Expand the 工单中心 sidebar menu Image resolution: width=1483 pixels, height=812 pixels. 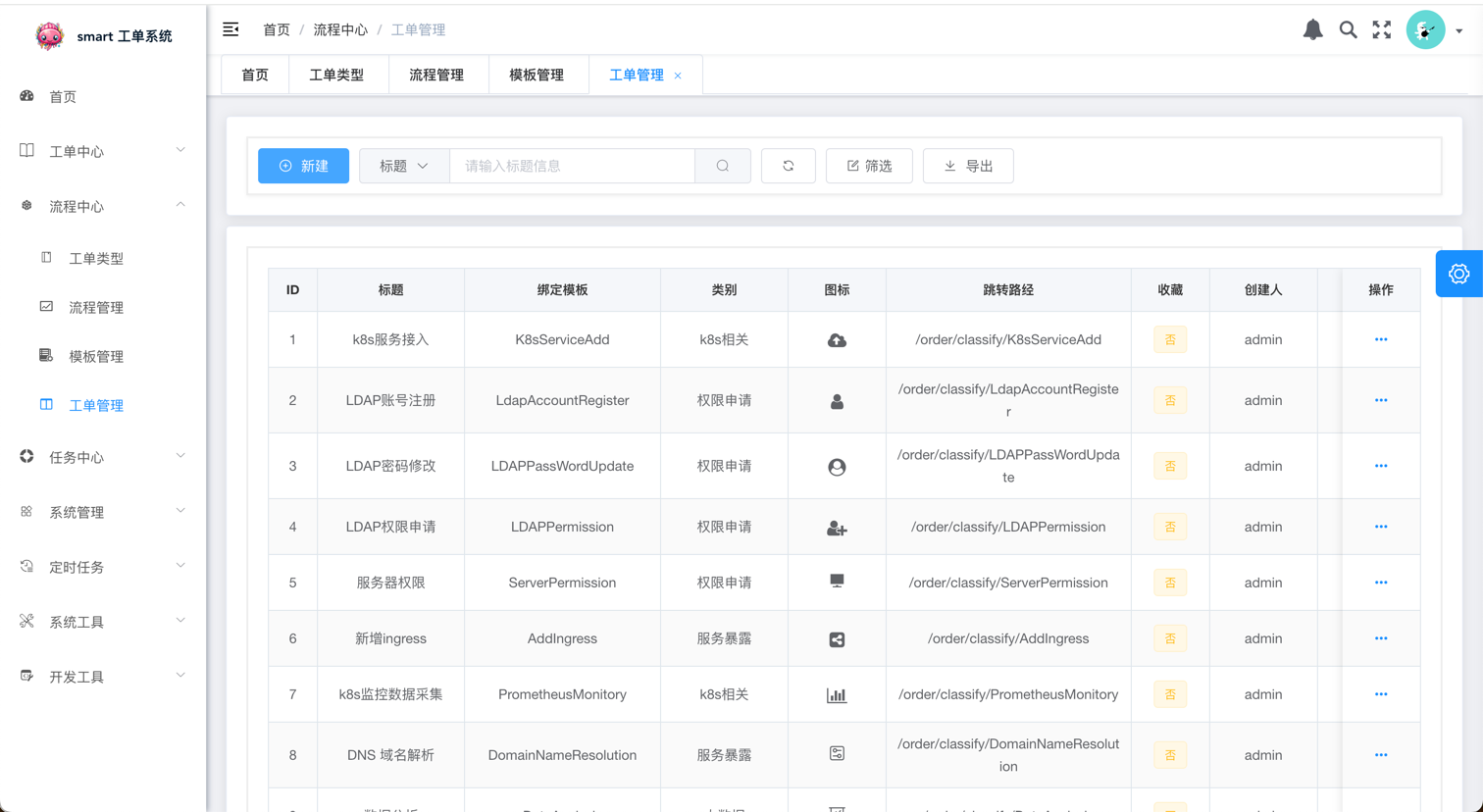[x=103, y=151]
